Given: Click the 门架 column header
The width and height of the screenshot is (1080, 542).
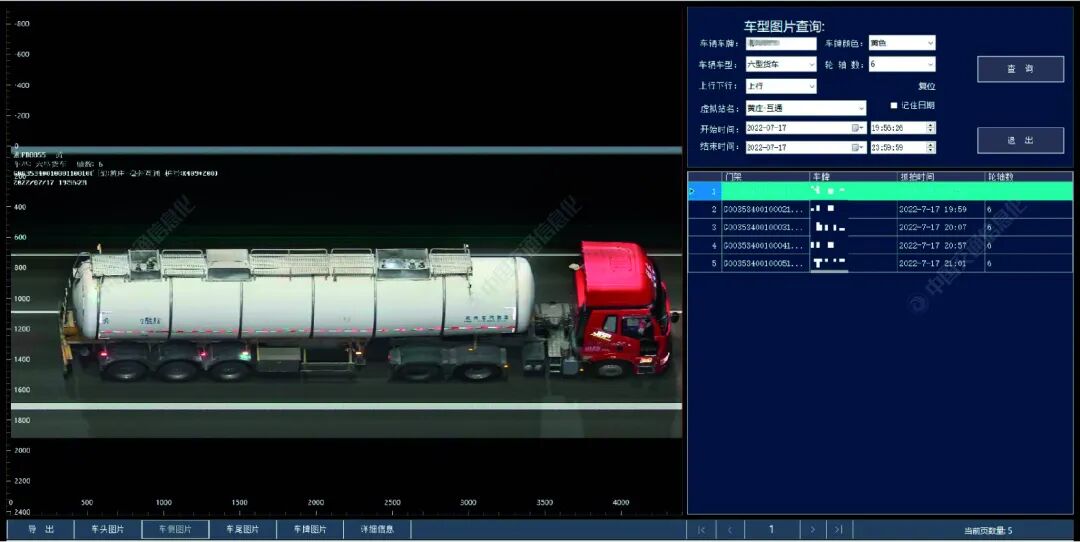Looking at the screenshot, I should 765,177.
